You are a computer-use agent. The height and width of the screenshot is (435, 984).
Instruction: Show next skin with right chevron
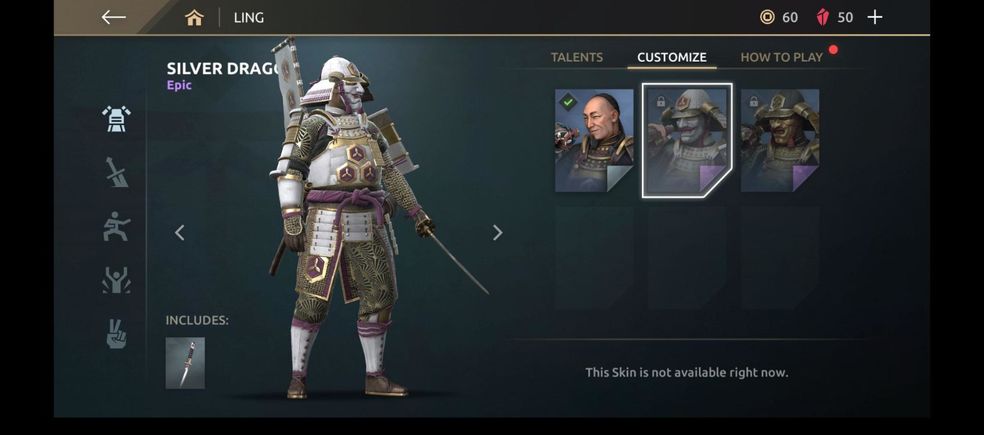click(x=498, y=233)
